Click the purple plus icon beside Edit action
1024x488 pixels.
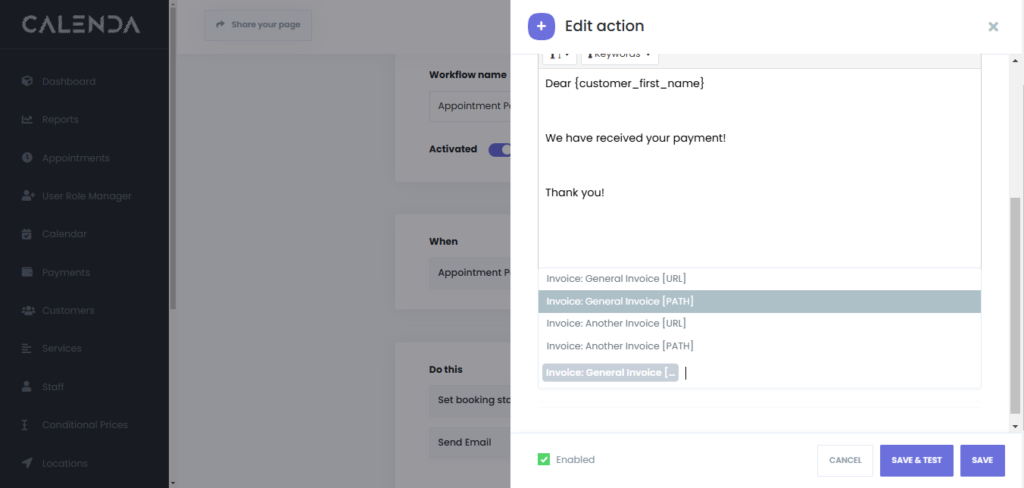click(541, 26)
